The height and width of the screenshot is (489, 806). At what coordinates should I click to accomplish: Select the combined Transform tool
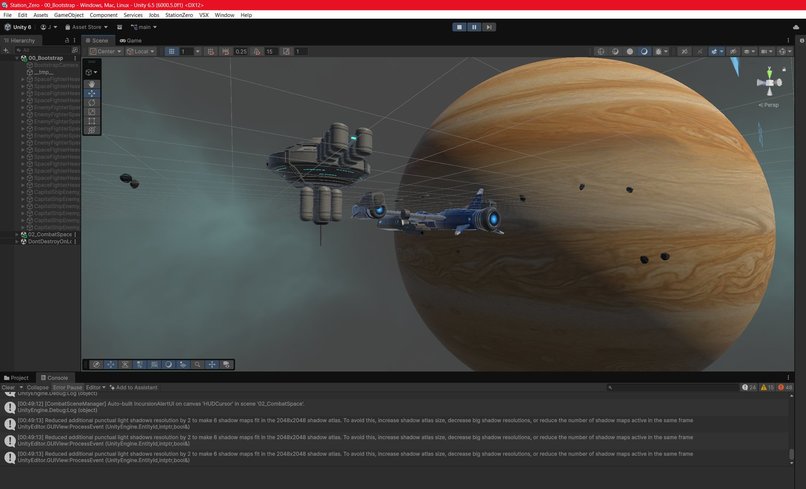91,130
